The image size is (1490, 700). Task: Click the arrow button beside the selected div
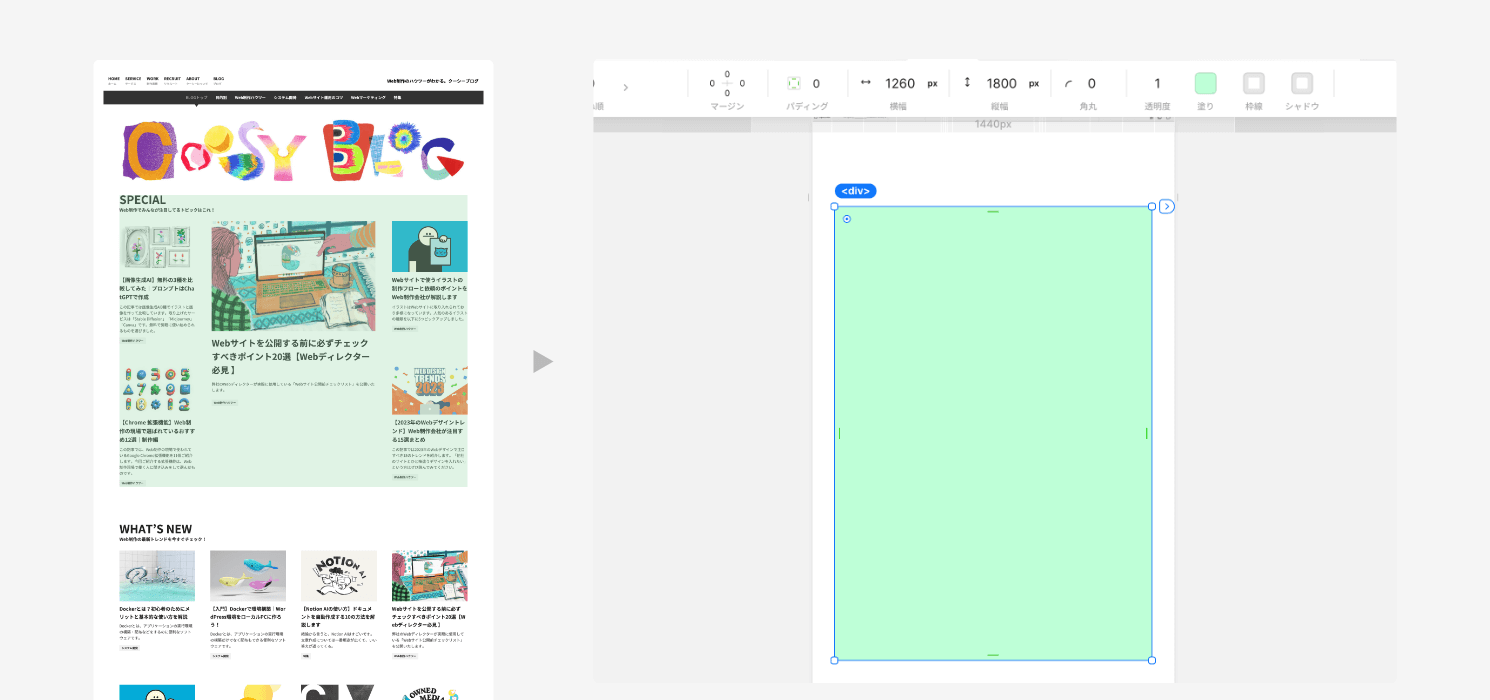(1167, 206)
